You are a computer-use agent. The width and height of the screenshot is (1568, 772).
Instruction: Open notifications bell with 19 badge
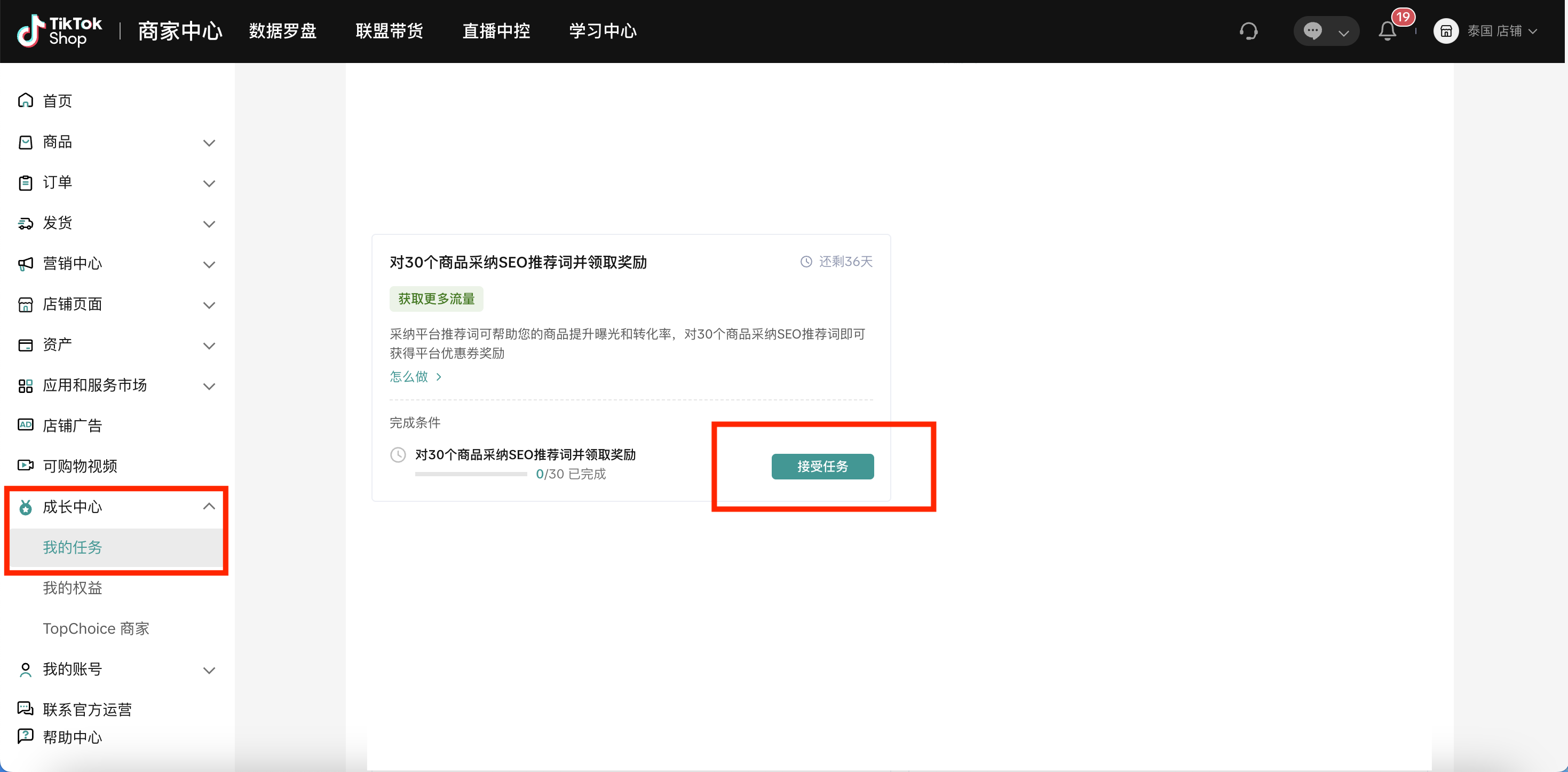[x=1387, y=31]
